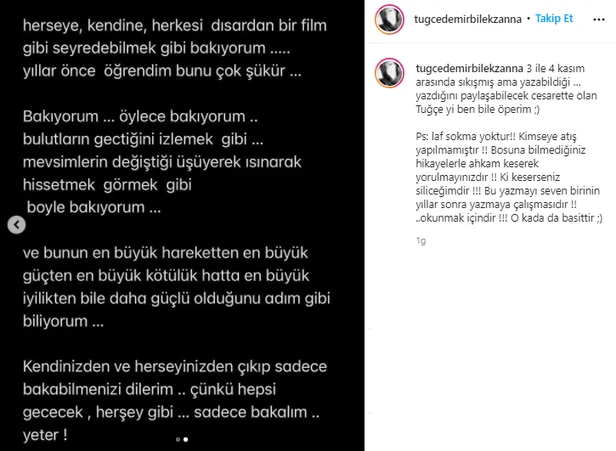This screenshot has width=616, height=451.
Task: Select the first carousel indicator dot
Action: (178, 439)
